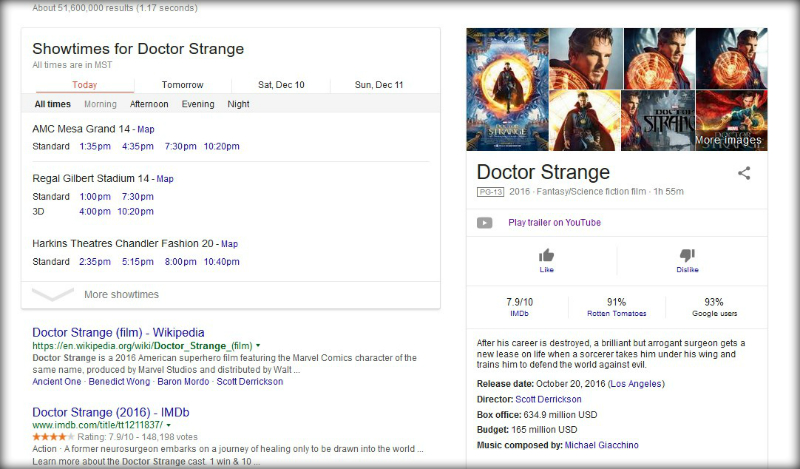Click the YouTube play icon for trailer

[x=484, y=223]
